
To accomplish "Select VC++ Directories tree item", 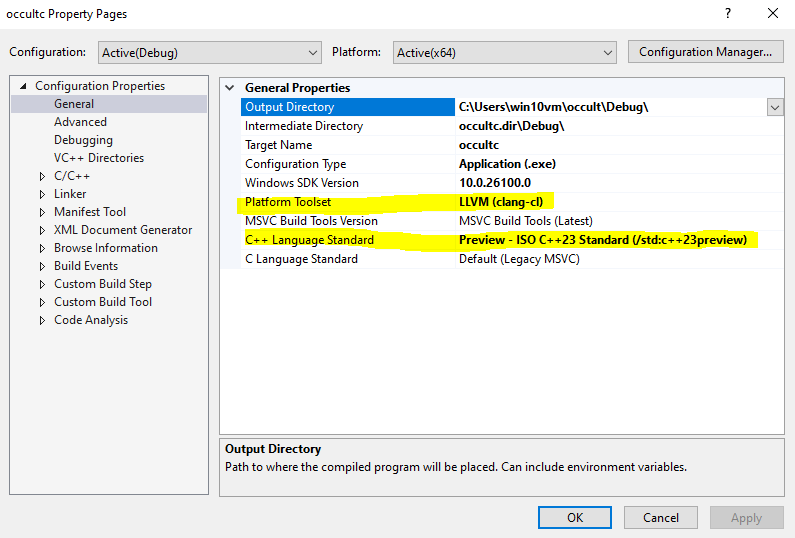I will point(98,158).
